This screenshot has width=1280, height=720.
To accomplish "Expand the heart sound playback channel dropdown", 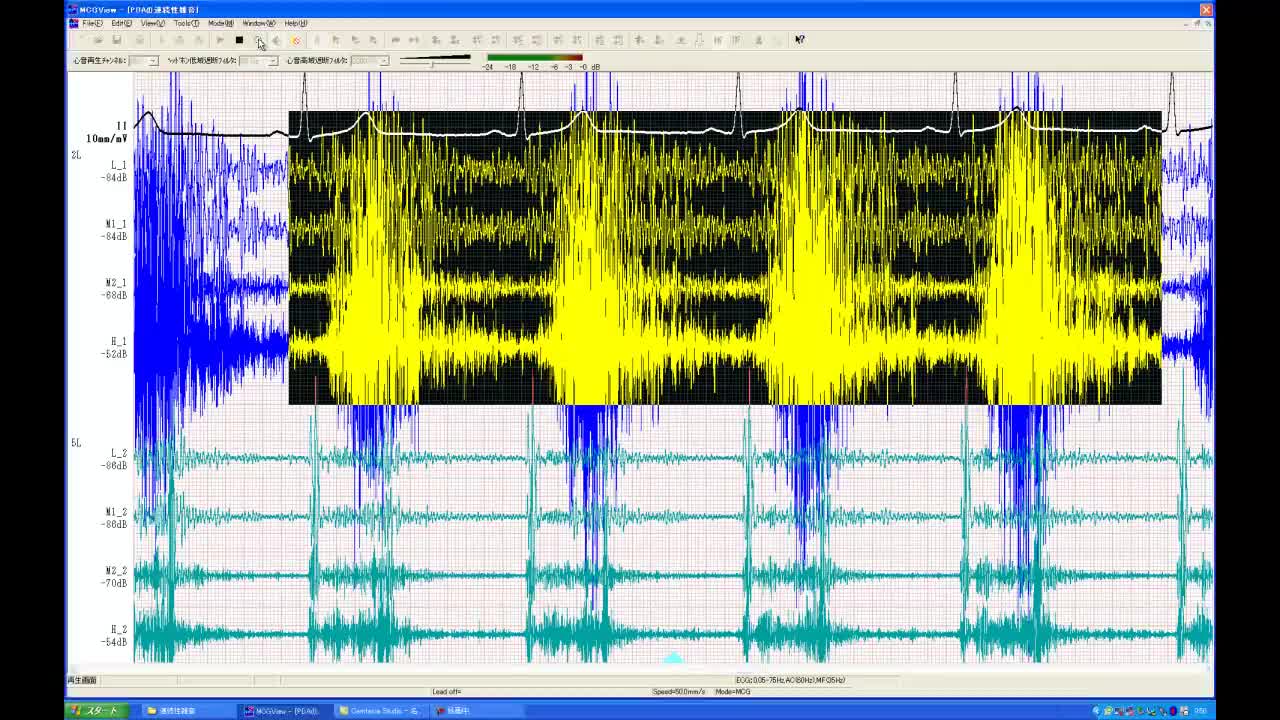I will coord(152,61).
